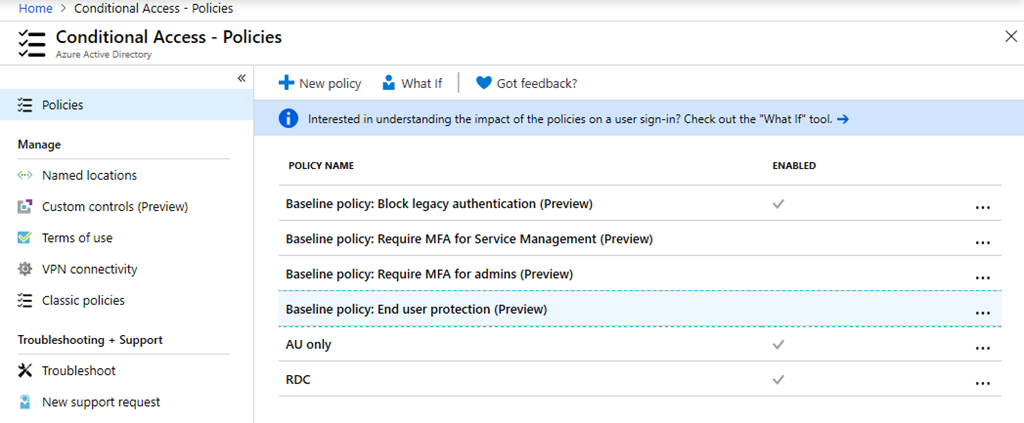
Task: Select Policies in the sidebar
Action: pyautogui.click(x=62, y=105)
